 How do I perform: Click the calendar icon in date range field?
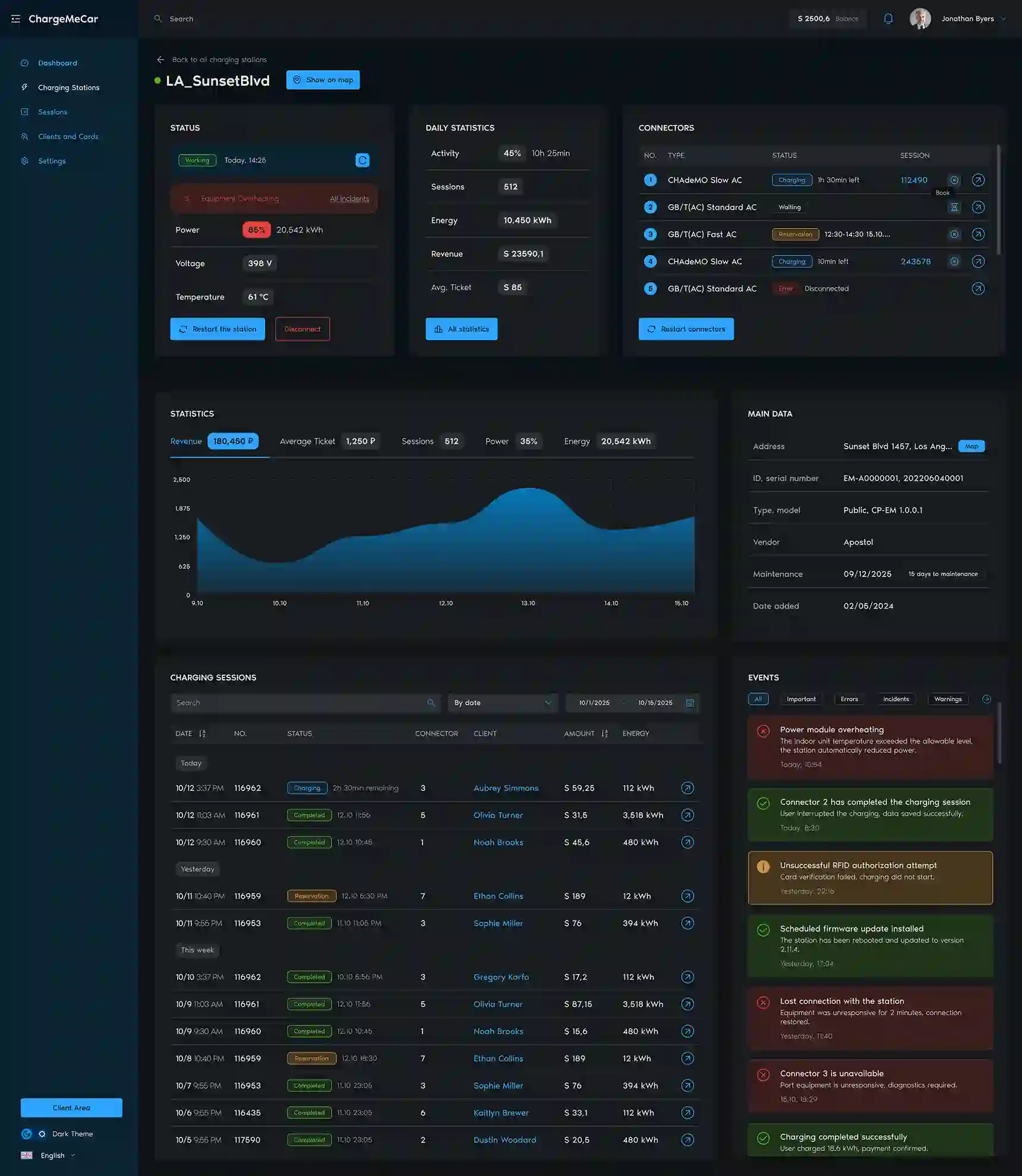[x=690, y=703]
